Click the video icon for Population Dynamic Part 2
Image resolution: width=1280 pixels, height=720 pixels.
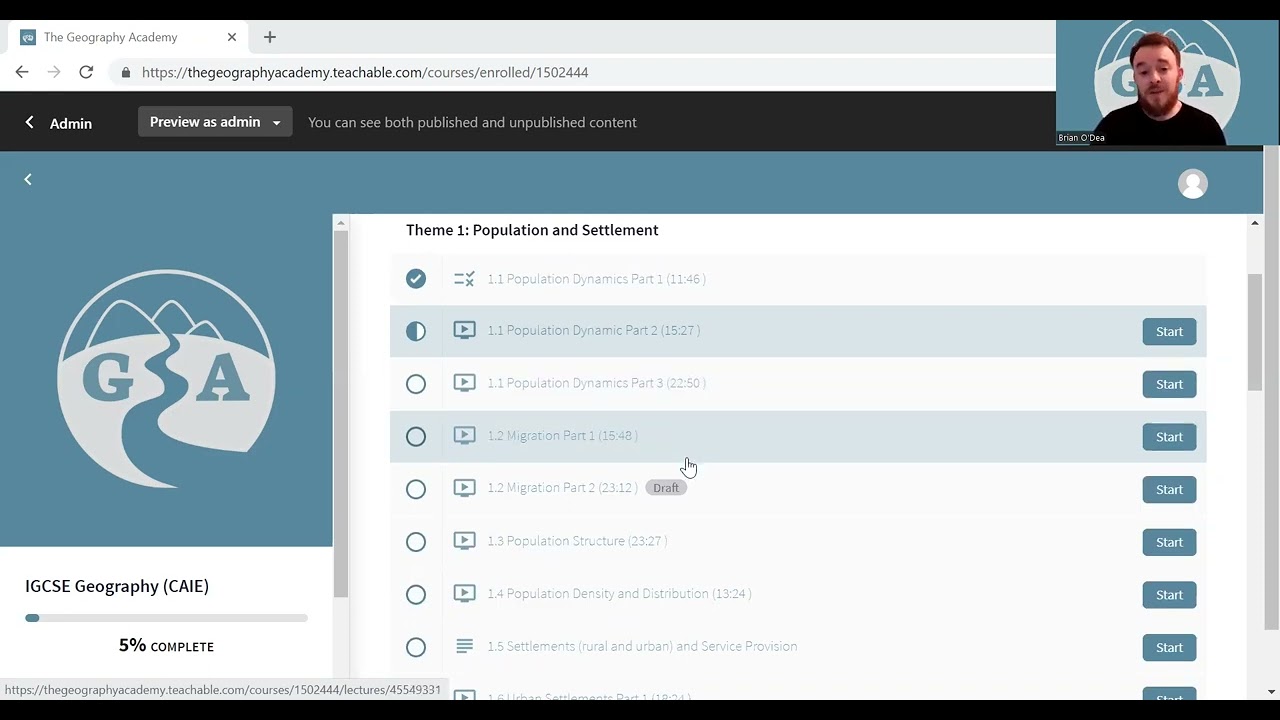pos(464,330)
